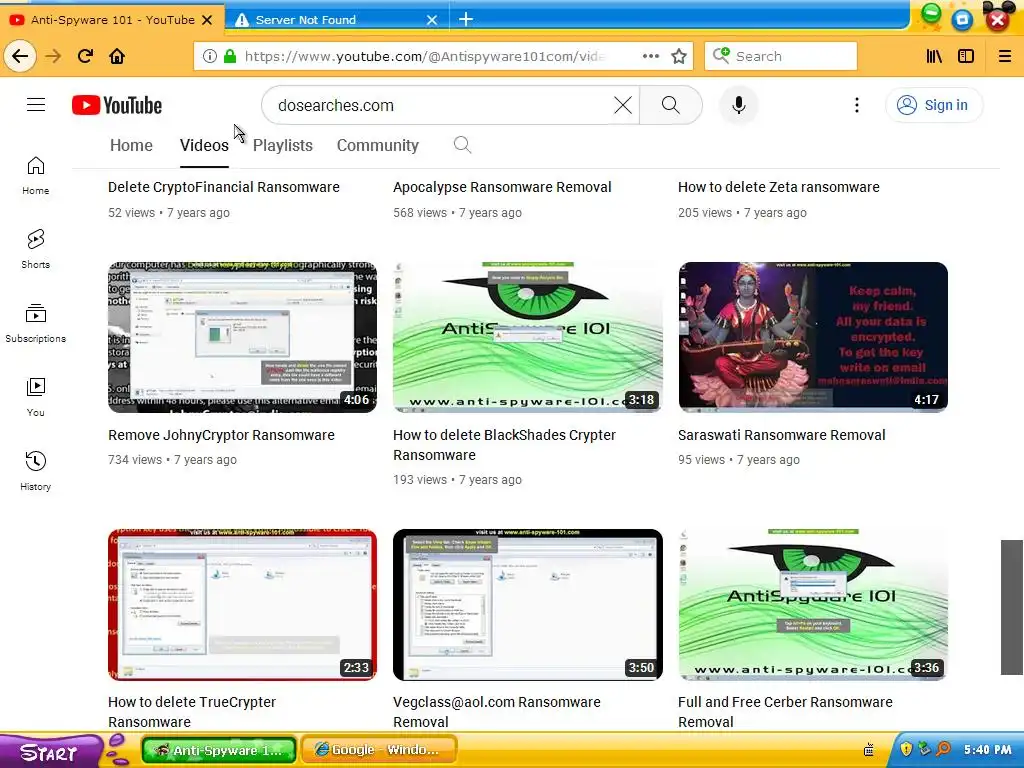This screenshot has height=768, width=1024.
Task: Open the browser home page
Action: coord(117,56)
